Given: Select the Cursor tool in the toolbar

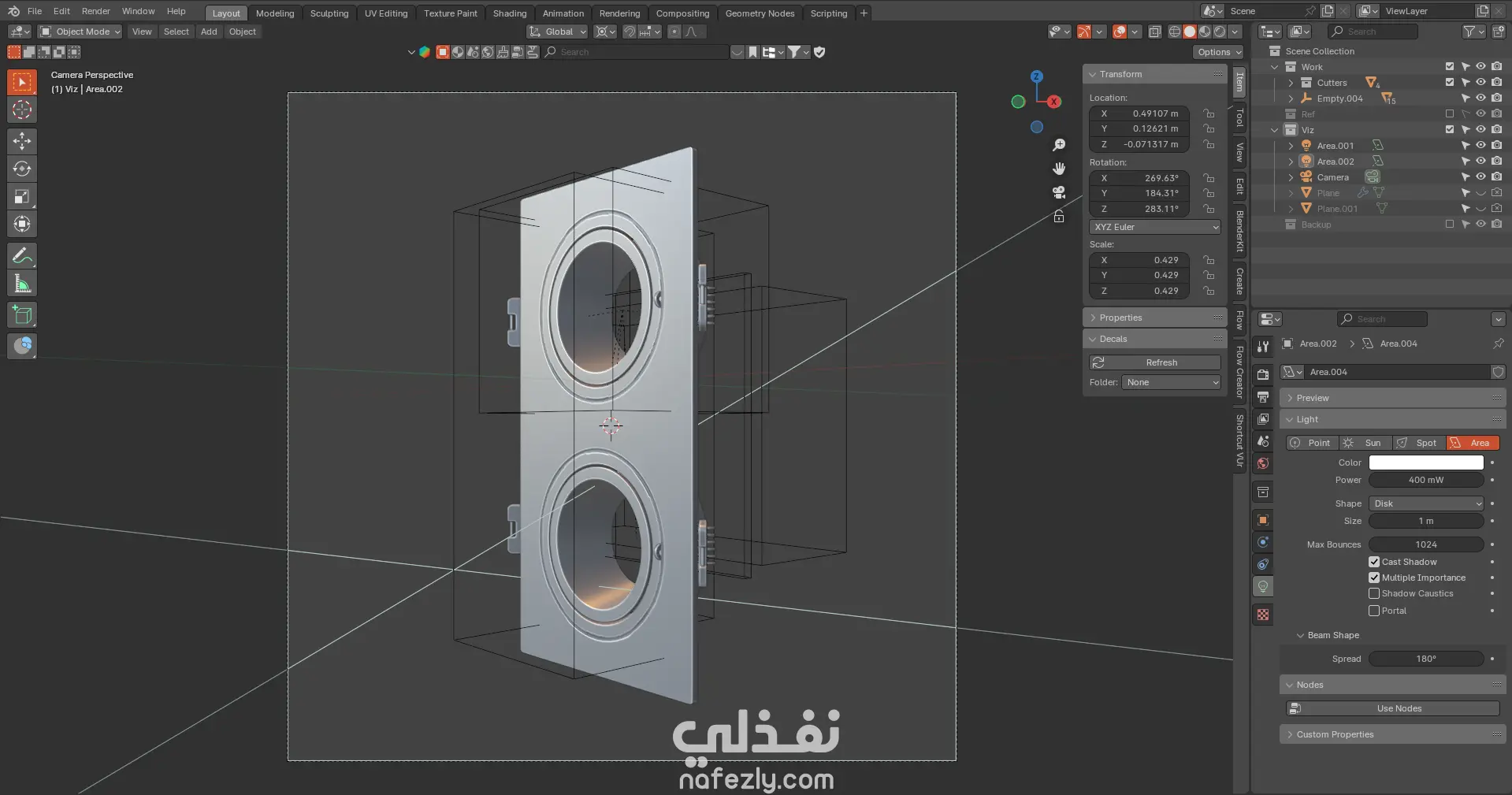Looking at the screenshot, I should tap(22, 110).
